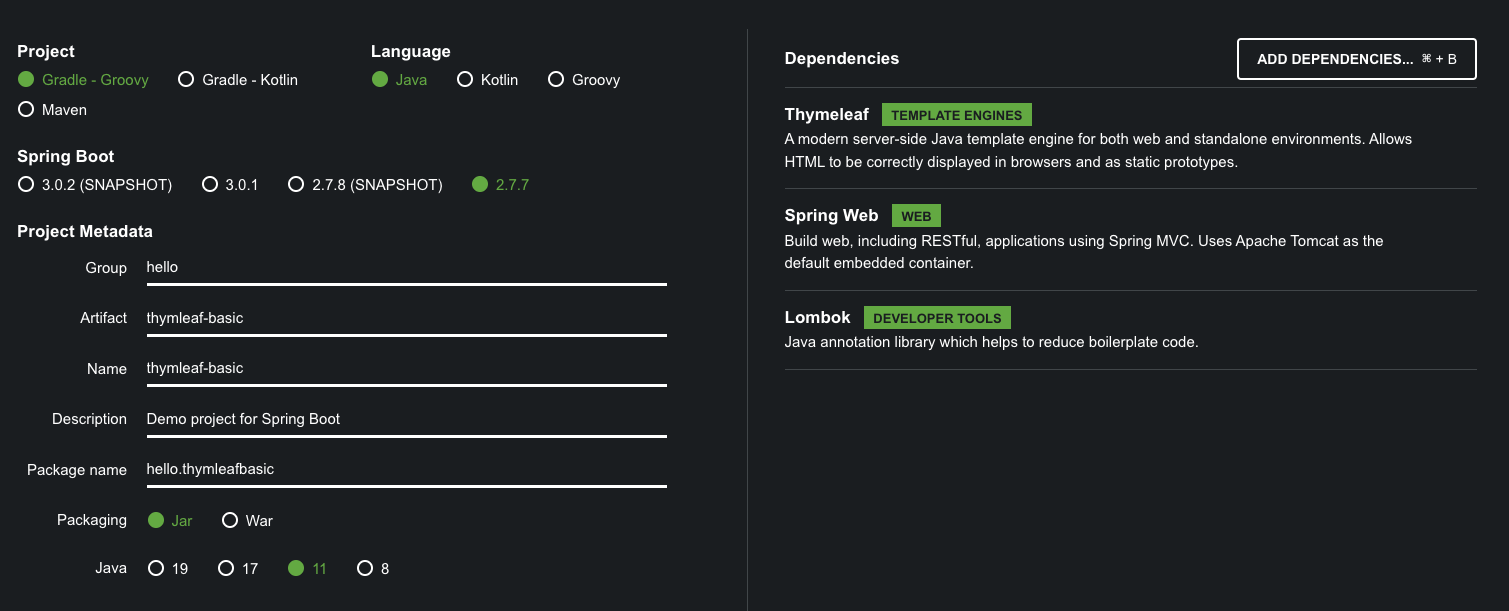Screen dimensions: 1509x611
Task: Click the Thymeleaf description text
Action: coord(1099,150)
